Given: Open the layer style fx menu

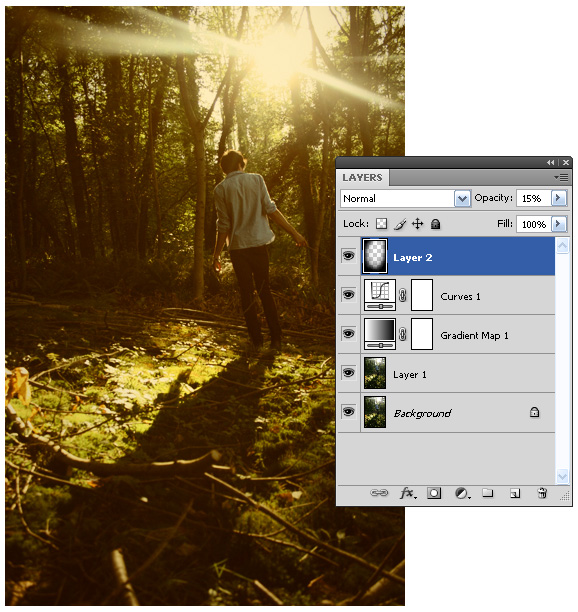Looking at the screenshot, I should pyautogui.click(x=408, y=493).
